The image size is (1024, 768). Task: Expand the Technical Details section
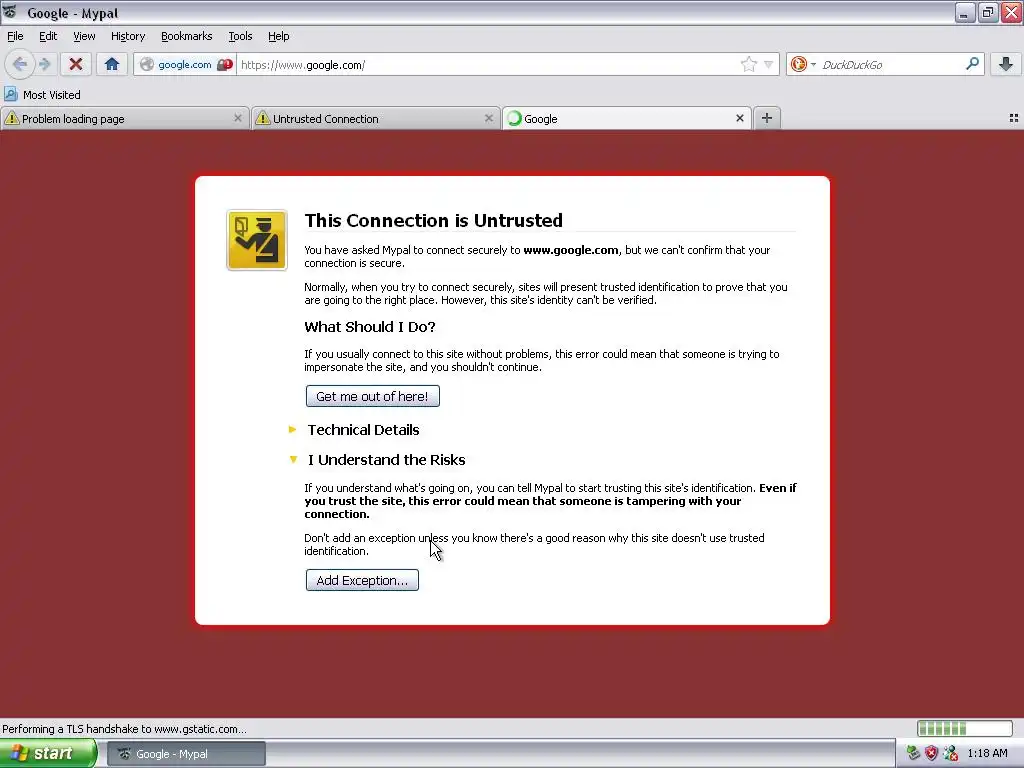363,430
